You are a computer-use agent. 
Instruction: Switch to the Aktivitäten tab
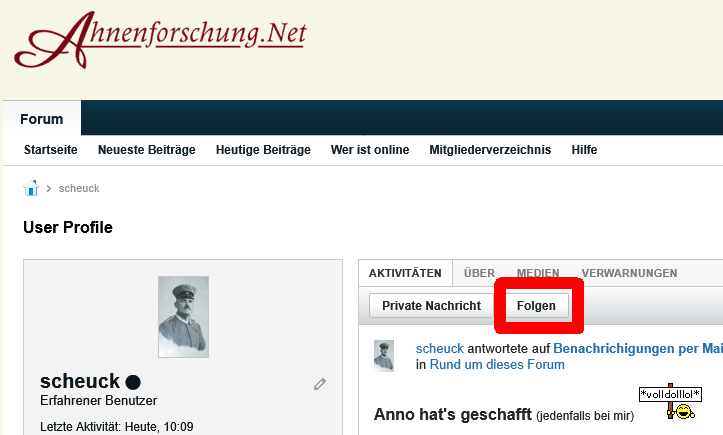(x=405, y=273)
